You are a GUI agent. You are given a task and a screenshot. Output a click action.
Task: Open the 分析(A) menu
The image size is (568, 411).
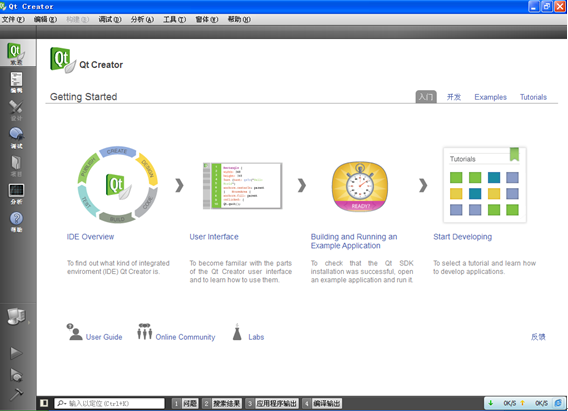click(142, 19)
